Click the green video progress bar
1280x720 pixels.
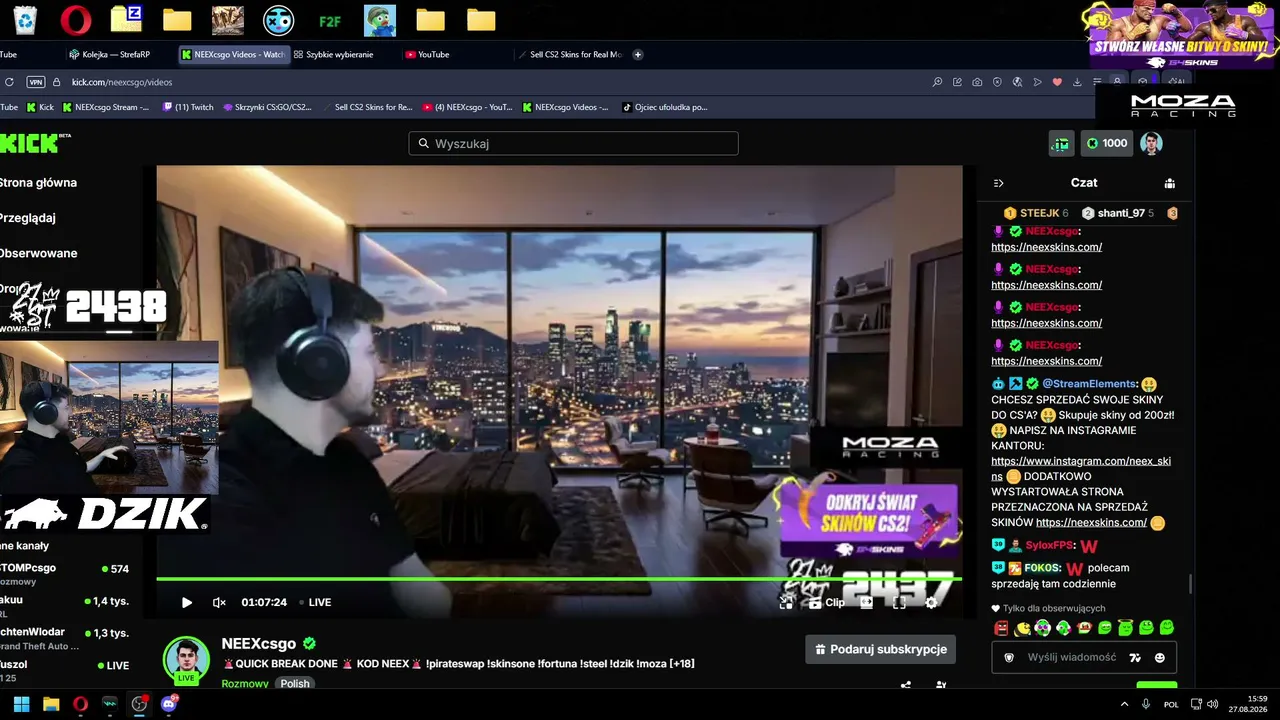pyautogui.click(x=559, y=579)
